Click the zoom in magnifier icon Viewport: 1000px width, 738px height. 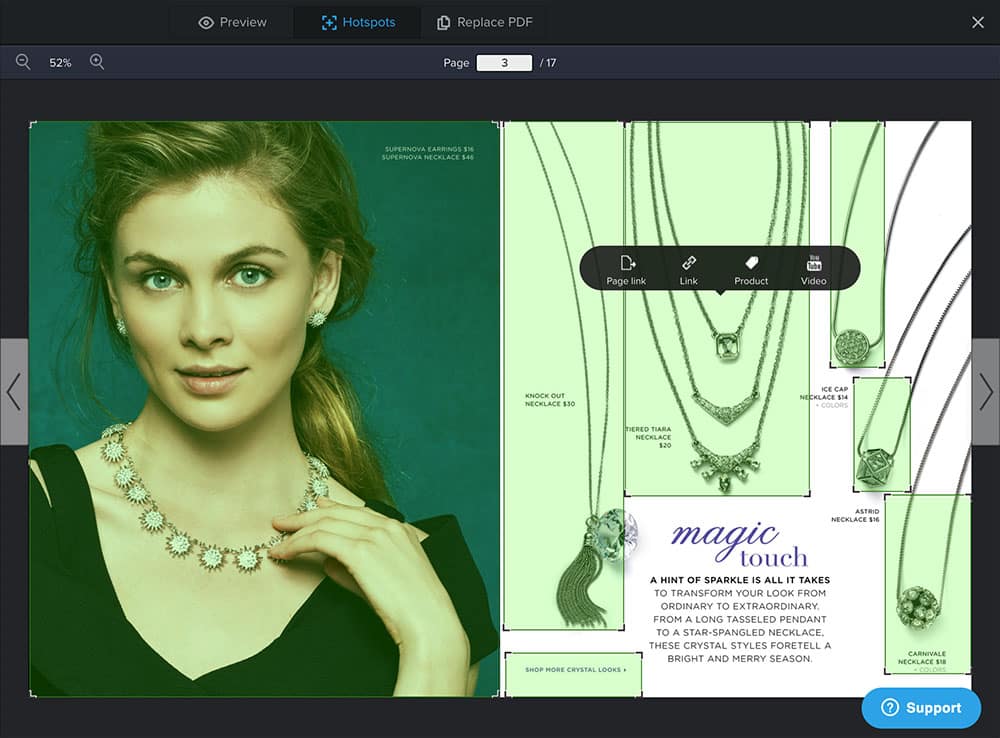[x=95, y=62]
